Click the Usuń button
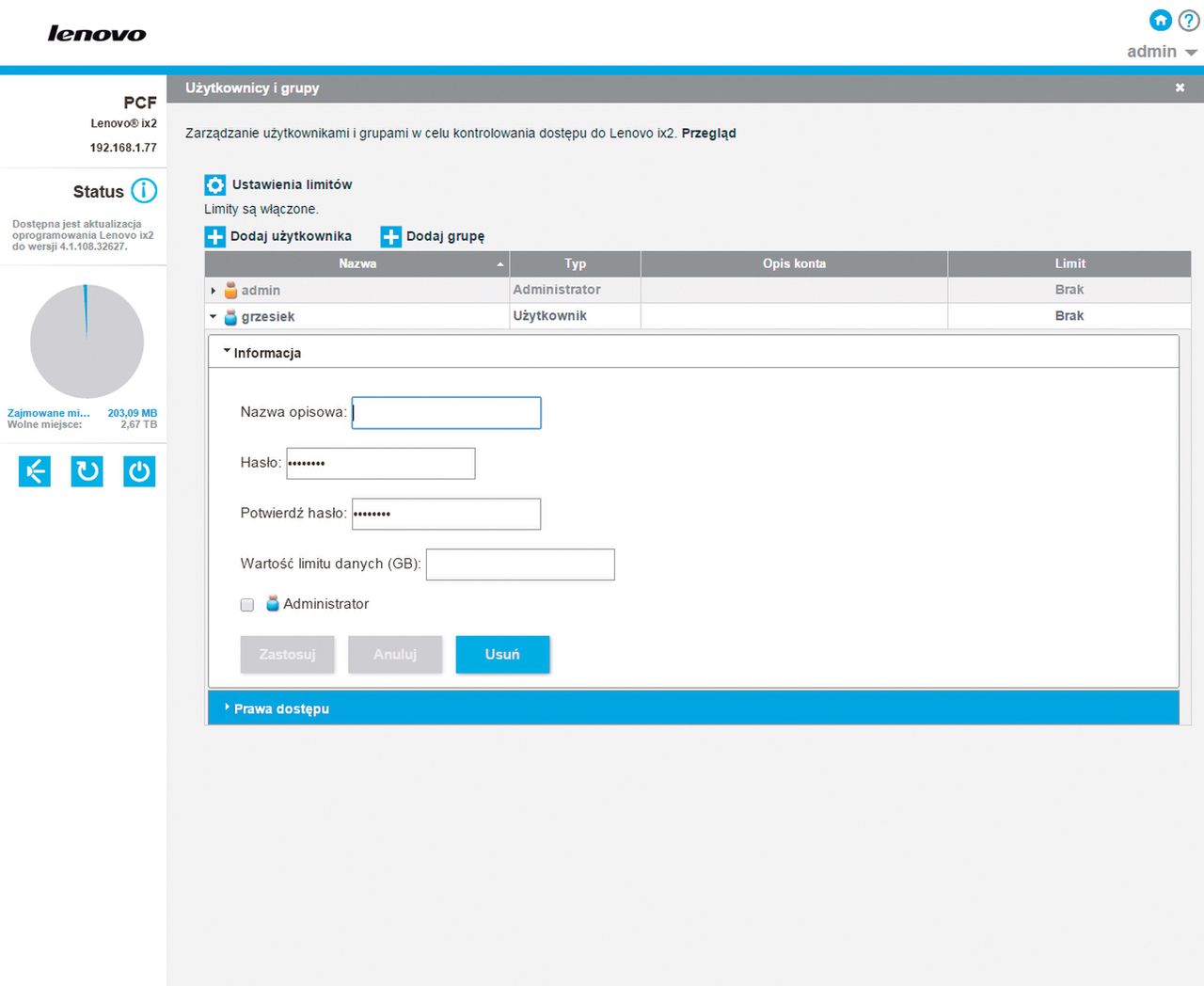This screenshot has width=1204, height=986. click(x=502, y=655)
